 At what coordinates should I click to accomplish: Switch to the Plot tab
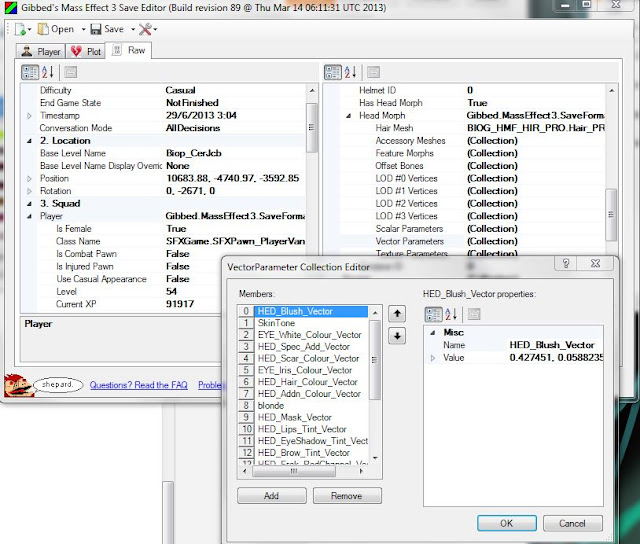86,51
